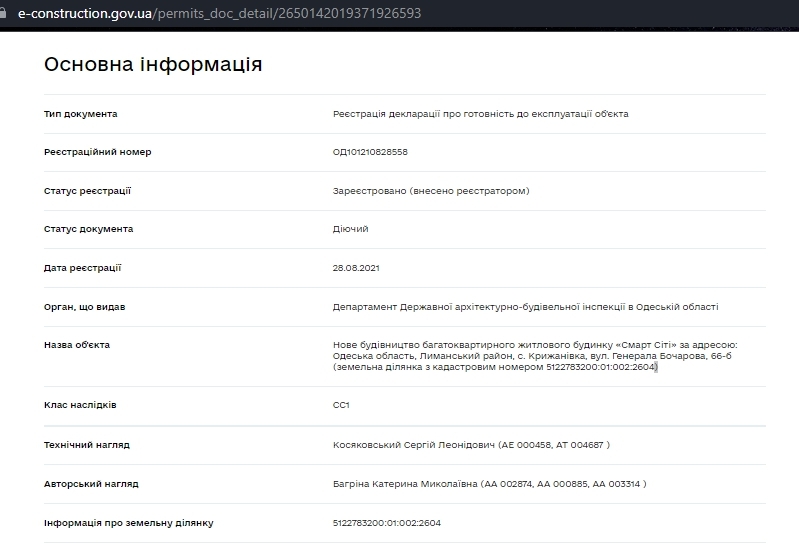Image resolution: width=799 pixels, height=560 pixels.
Task: Click the 'Діючий' status value
Action: [351, 229]
